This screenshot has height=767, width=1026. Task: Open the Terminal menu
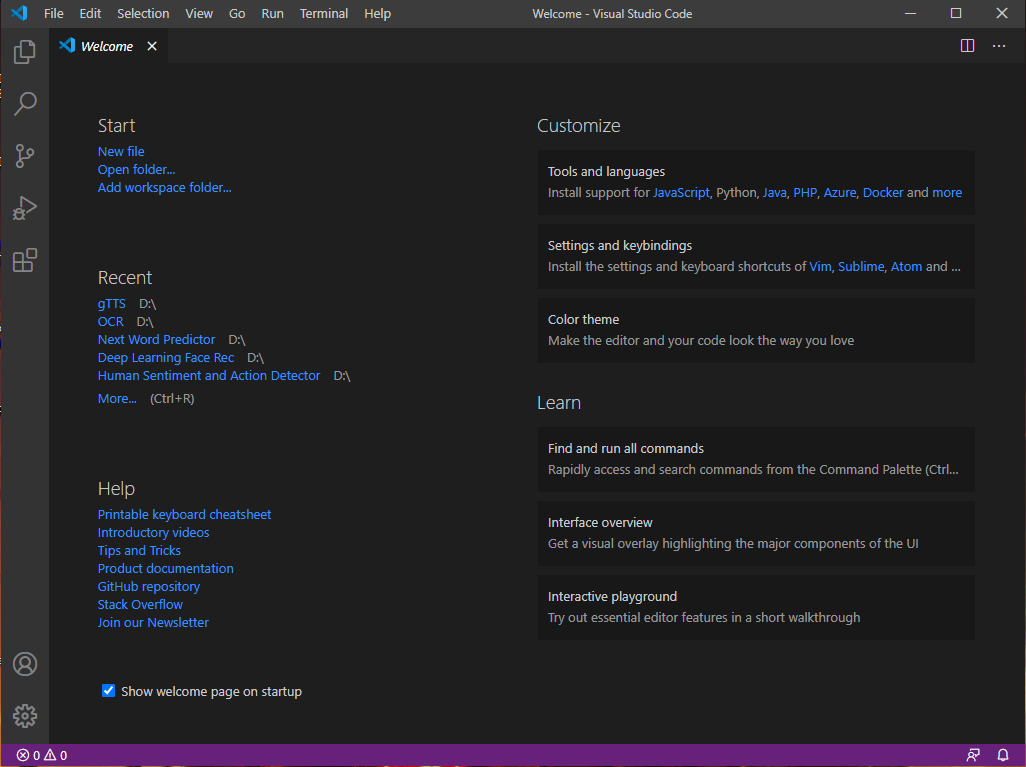coord(324,14)
